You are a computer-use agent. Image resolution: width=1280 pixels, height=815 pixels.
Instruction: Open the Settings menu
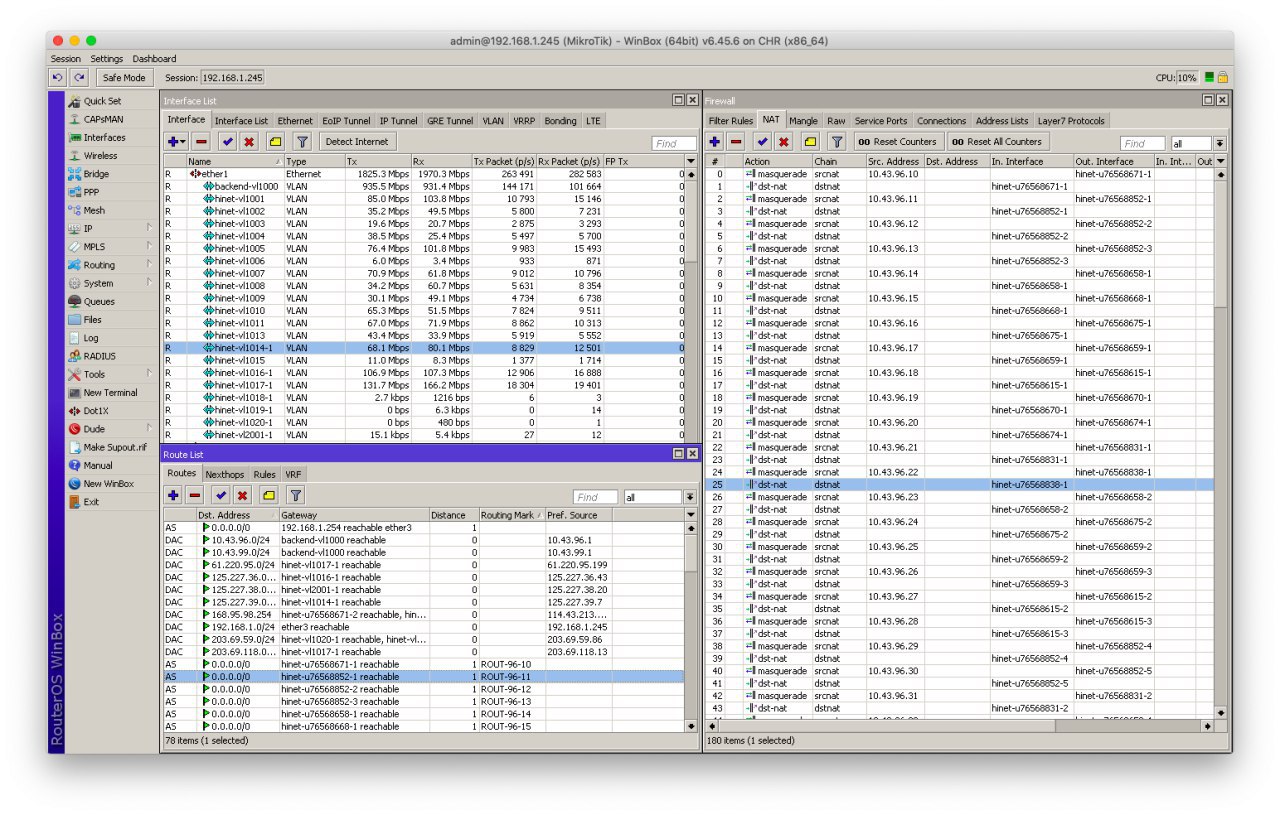107,59
